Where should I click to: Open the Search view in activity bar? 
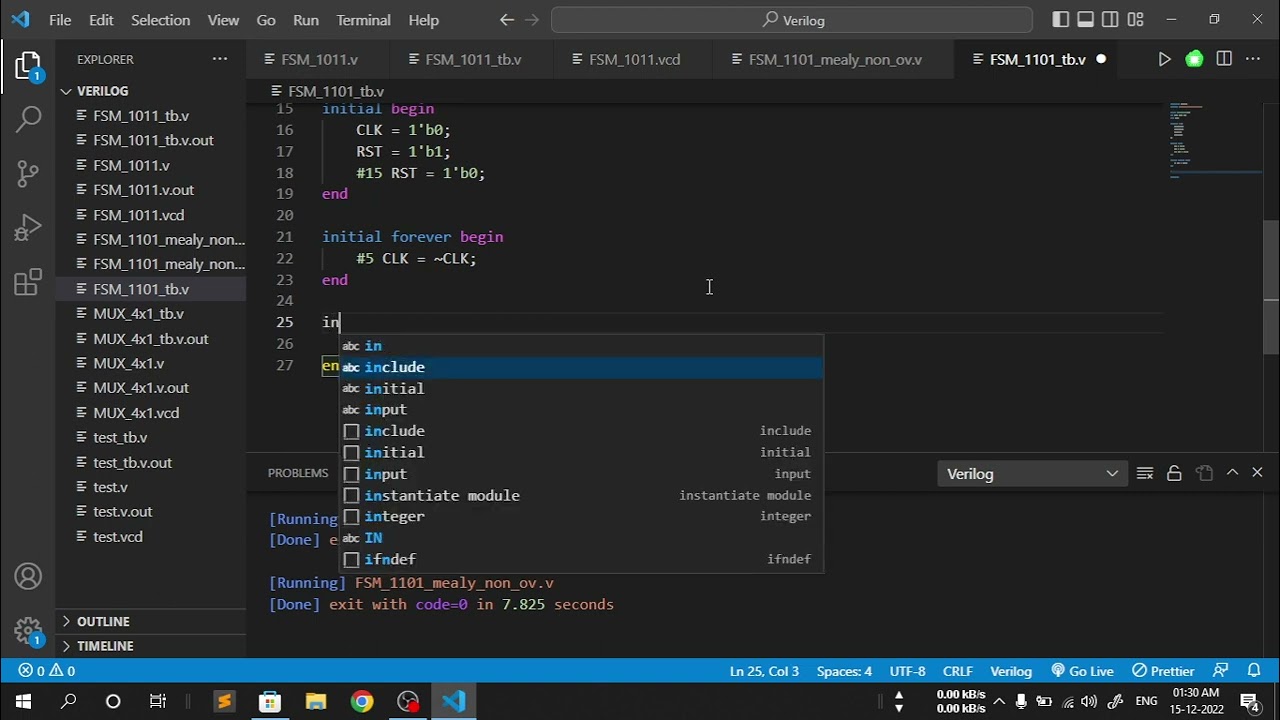[x=28, y=119]
